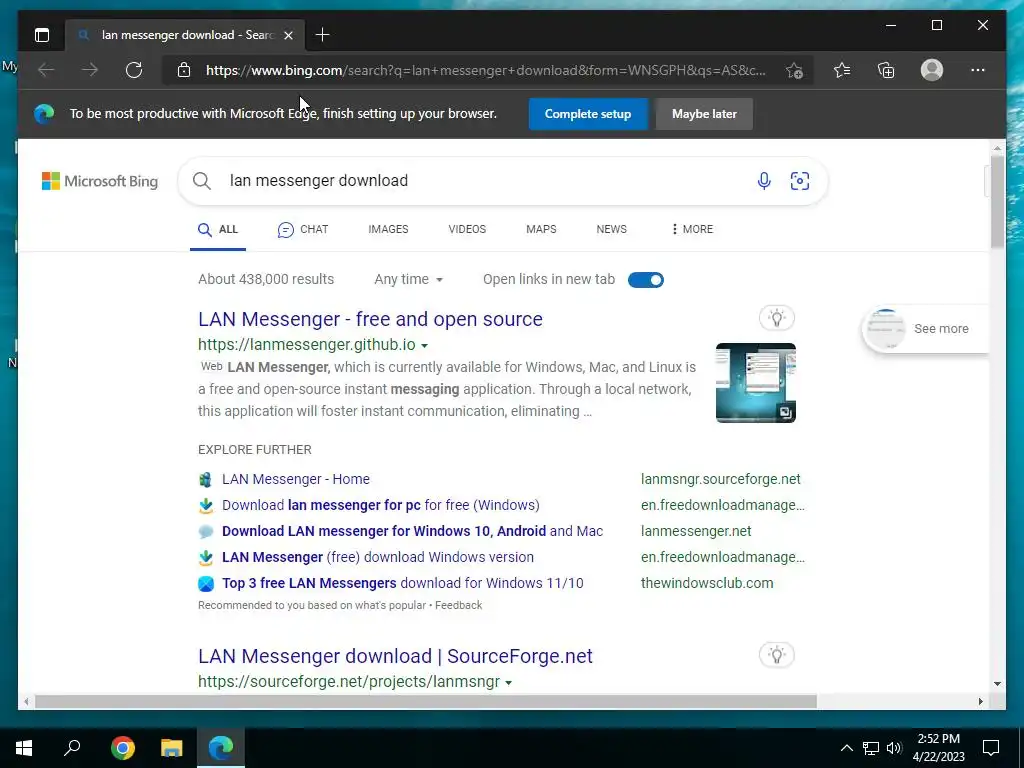Click lanmessenger.net domain text
Image resolution: width=1024 pixels, height=768 pixels.
[696, 531]
